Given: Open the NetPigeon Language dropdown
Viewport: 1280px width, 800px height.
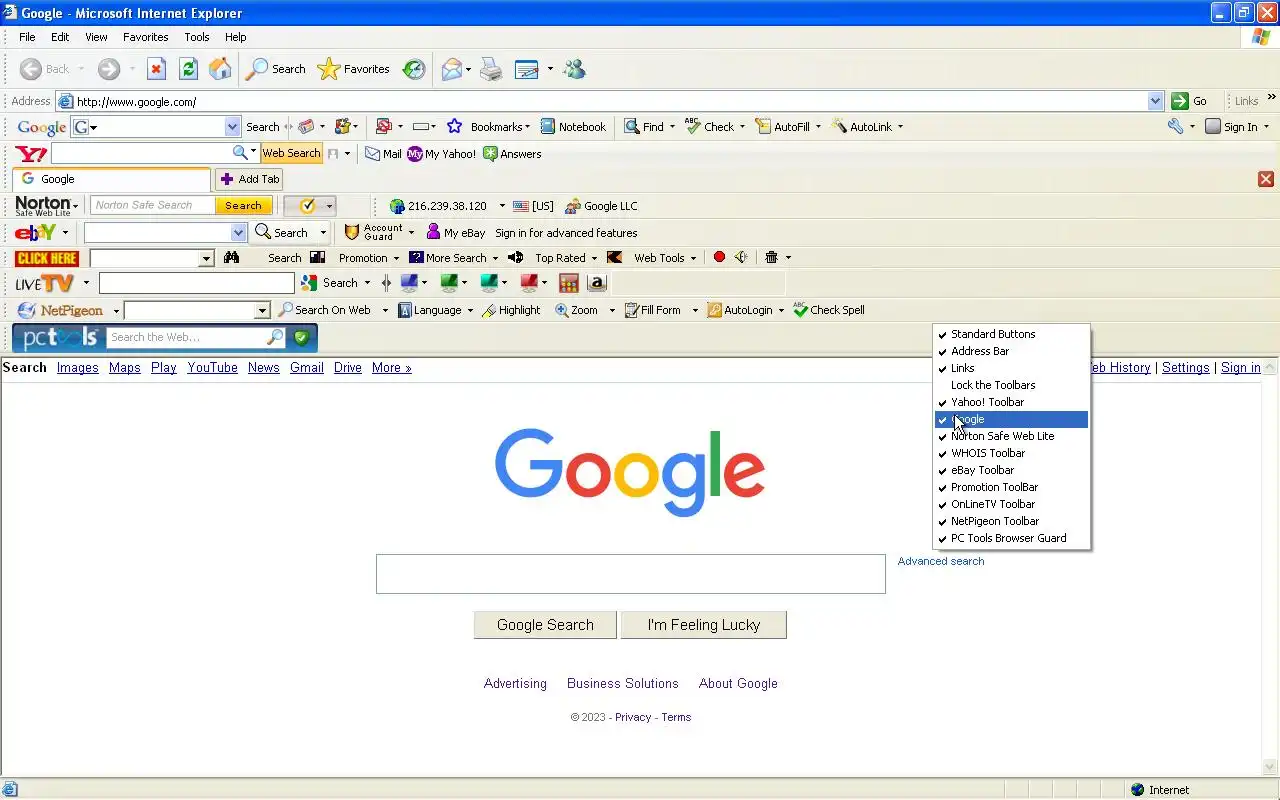Looking at the screenshot, I should (470, 310).
